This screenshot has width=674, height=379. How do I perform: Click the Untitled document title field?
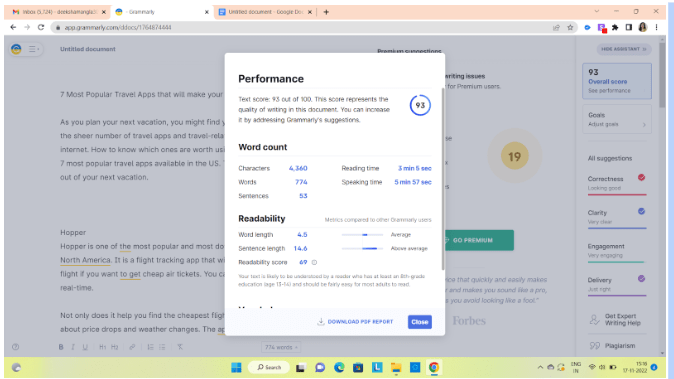coord(88,49)
